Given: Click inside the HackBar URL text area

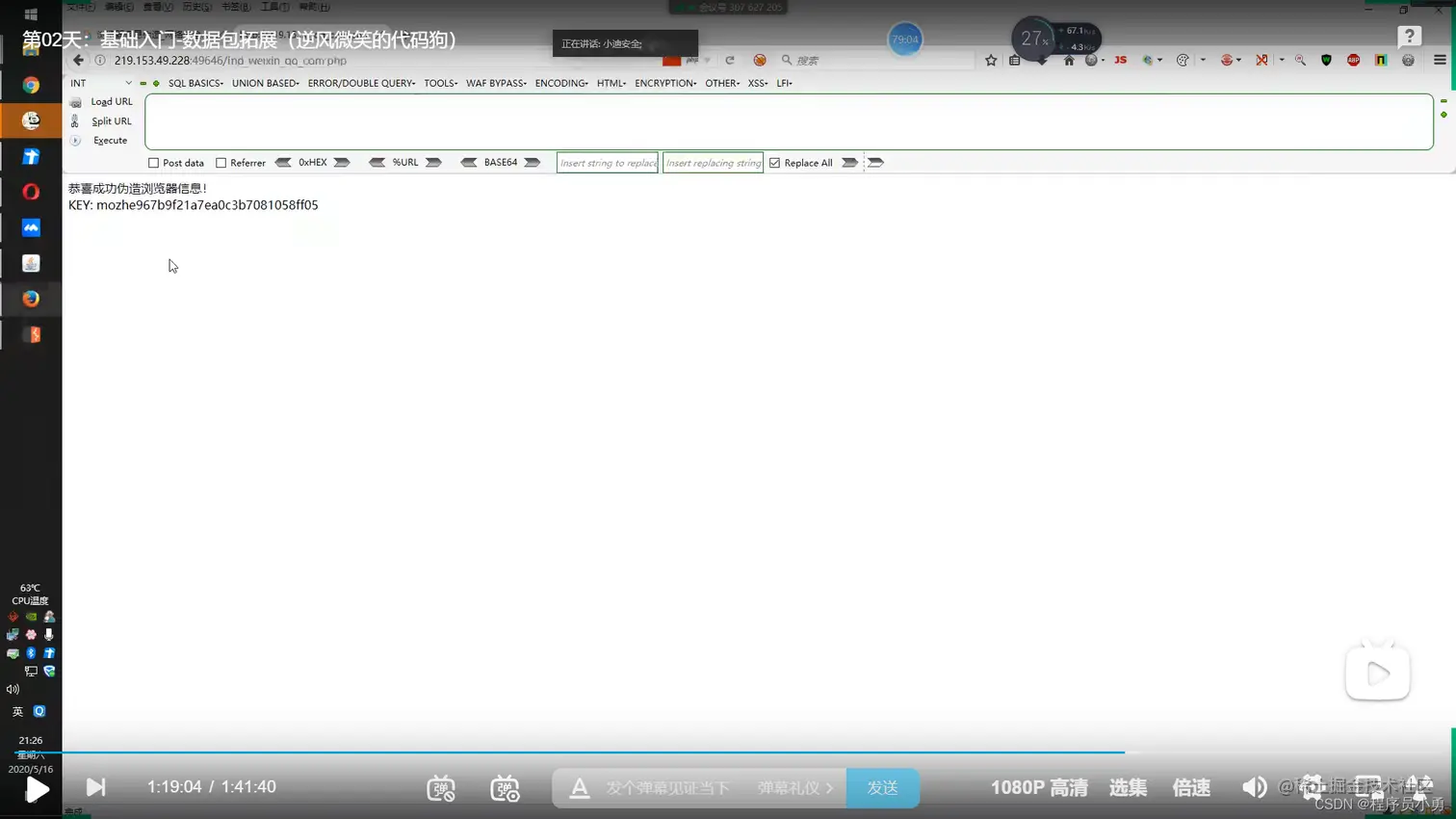Looking at the screenshot, I should click(x=789, y=121).
